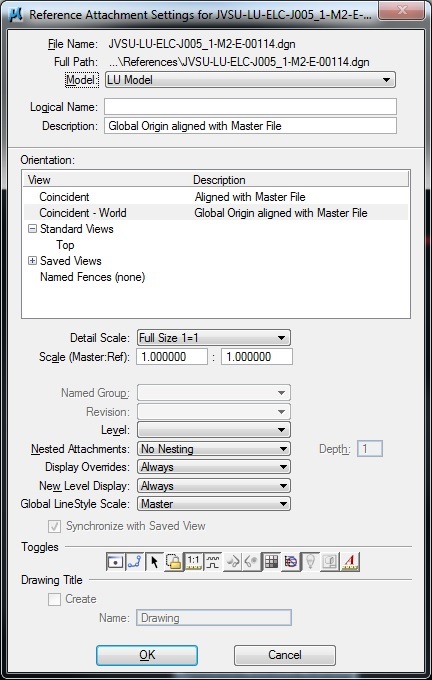Viewport: 432px width, 680px height.
Task: Collapse the Standard Views tree node
Action: [32, 229]
